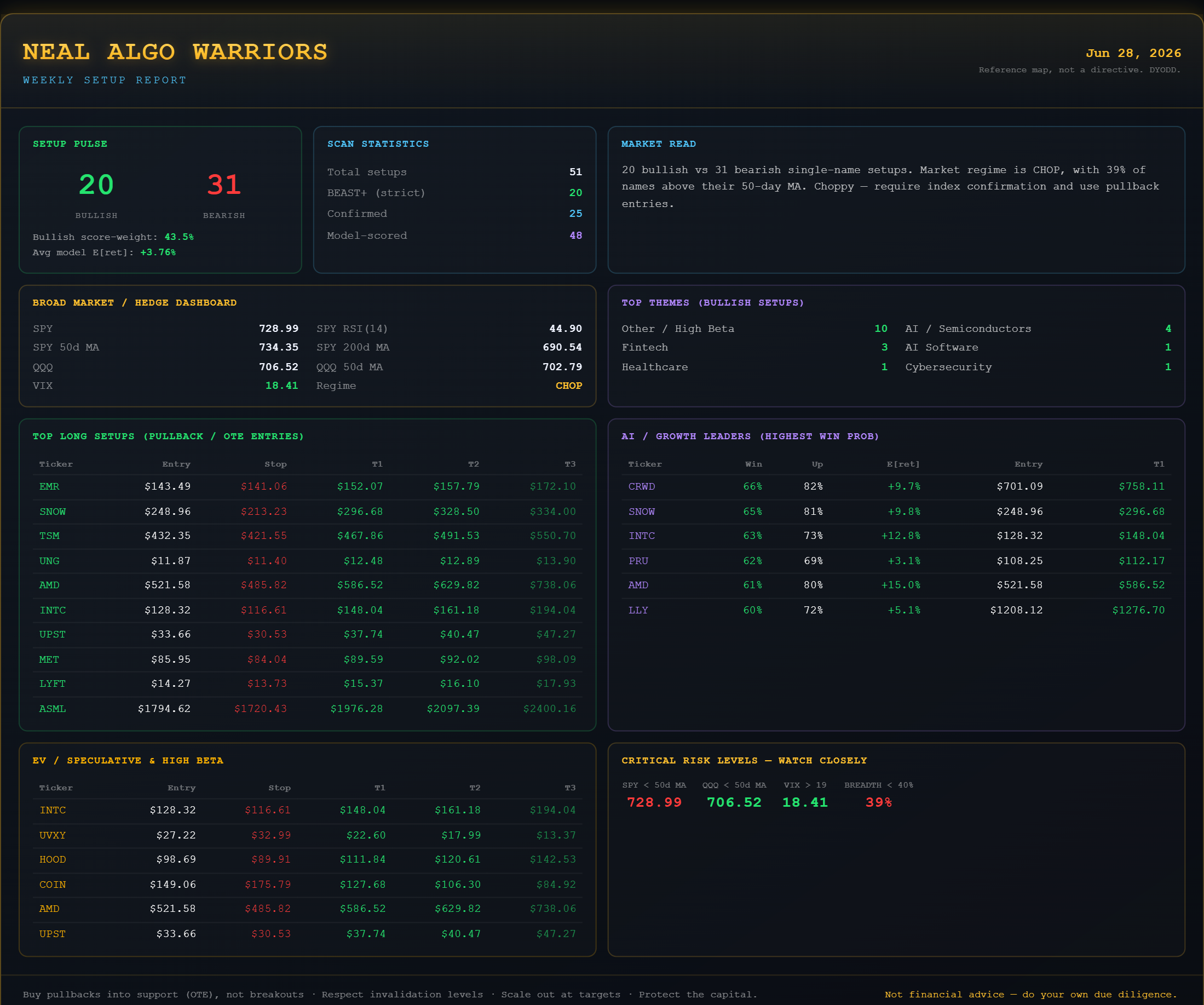Image resolution: width=1204 pixels, height=1005 pixels.
Task: Click COIN stop $175.79
Action: tap(268, 885)
